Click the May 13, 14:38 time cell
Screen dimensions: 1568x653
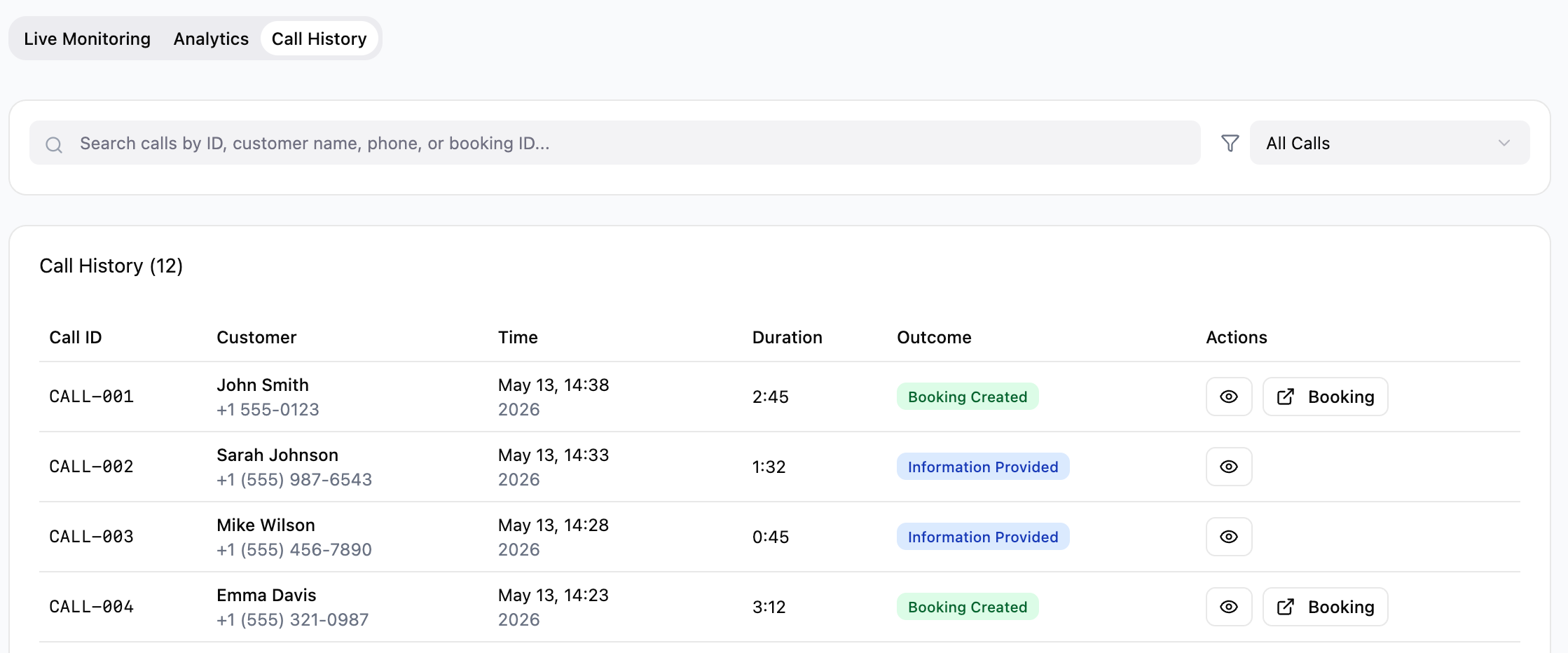click(x=553, y=397)
